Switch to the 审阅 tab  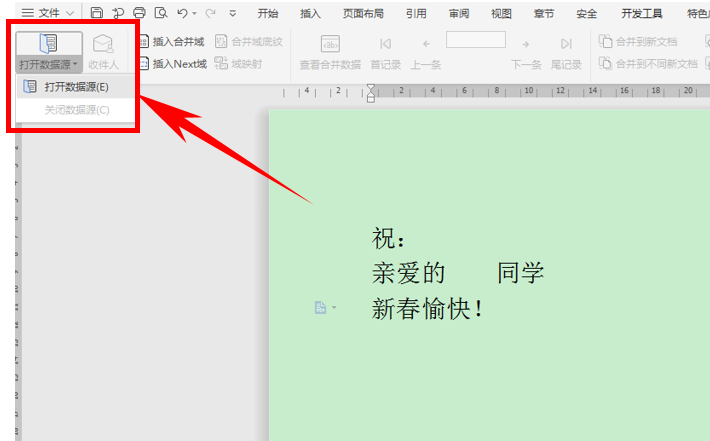pyautogui.click(x=459, y=14)
